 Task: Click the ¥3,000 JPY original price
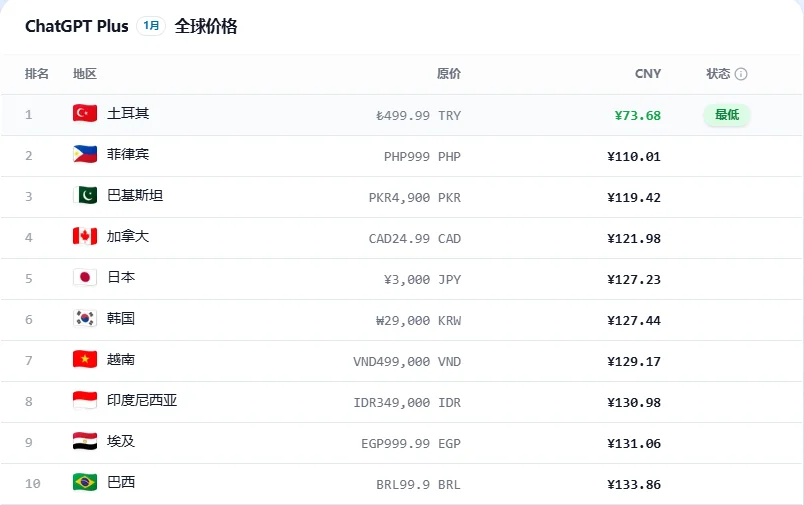coord(423,280)
